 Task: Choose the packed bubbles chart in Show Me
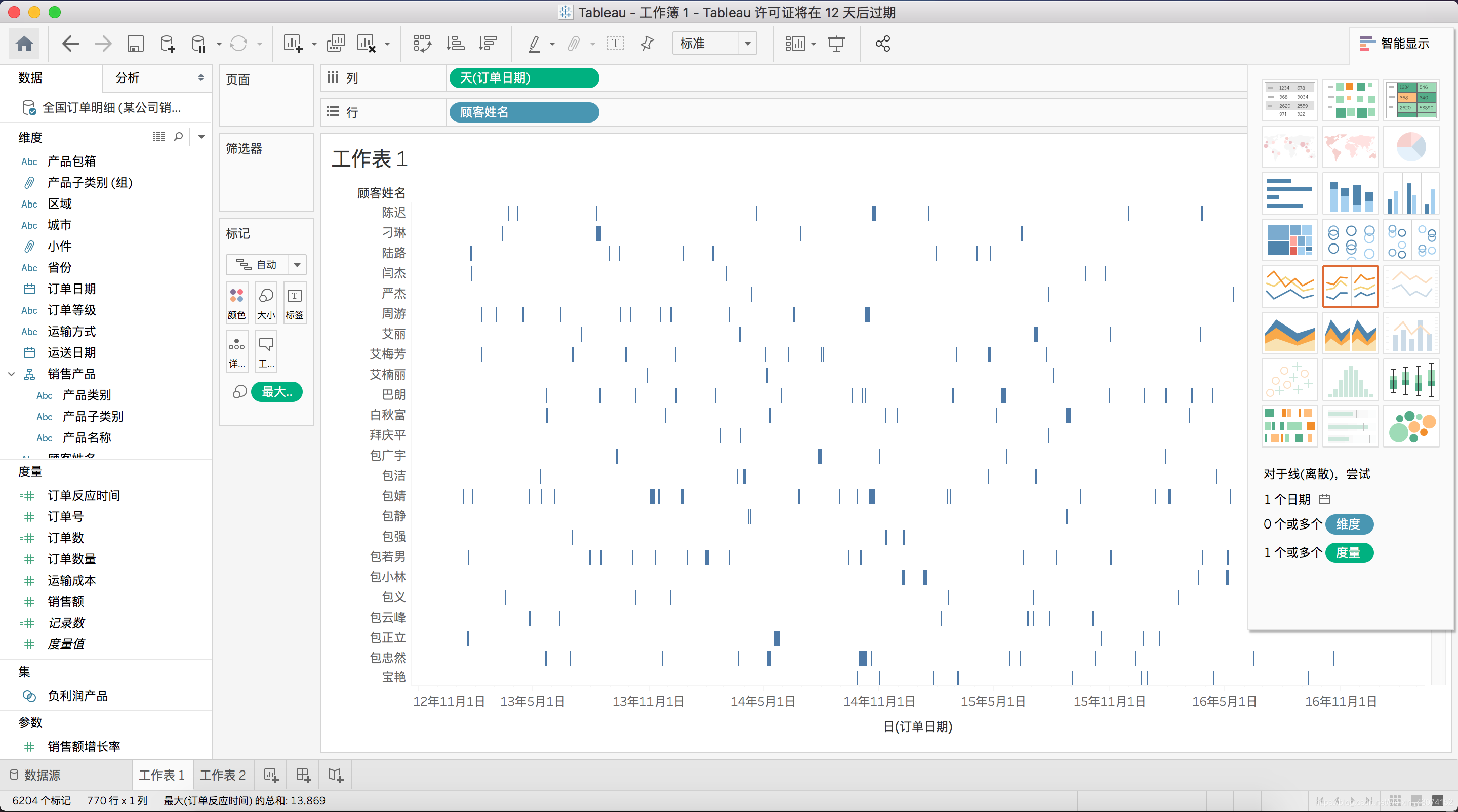pos(1411,426)
